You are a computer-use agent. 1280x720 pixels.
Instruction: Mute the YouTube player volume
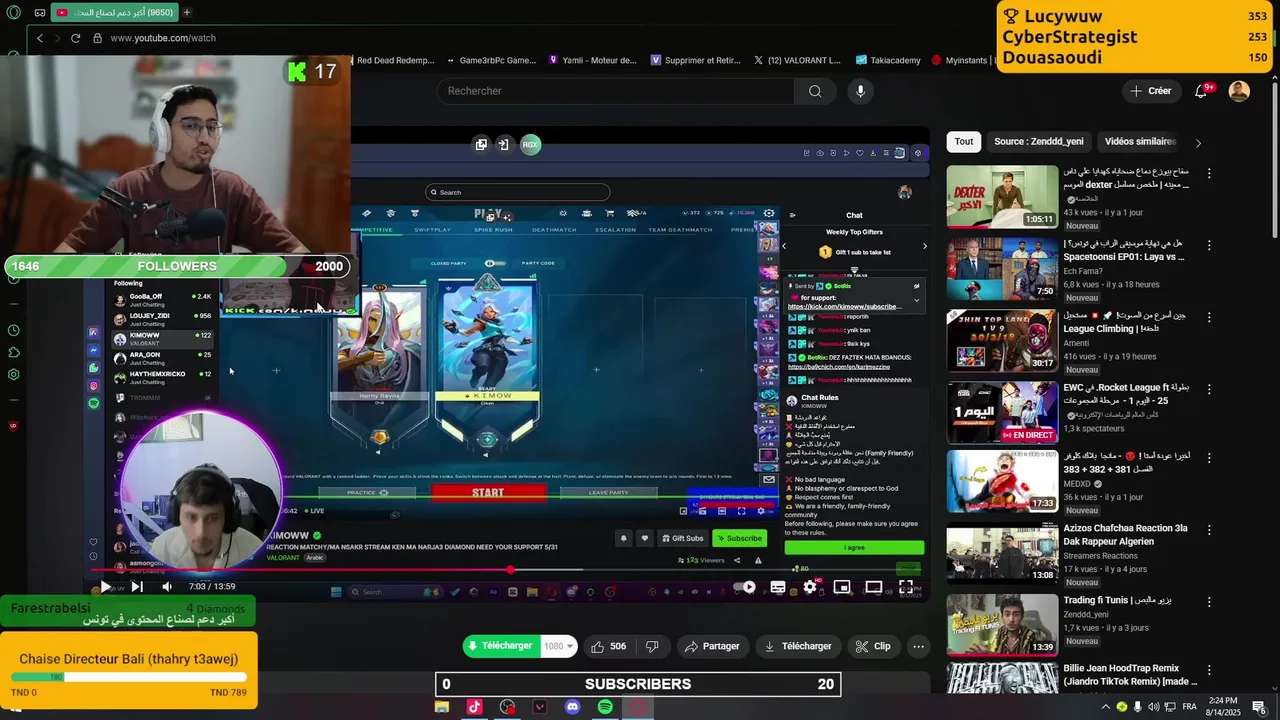(x=167, y=587)
